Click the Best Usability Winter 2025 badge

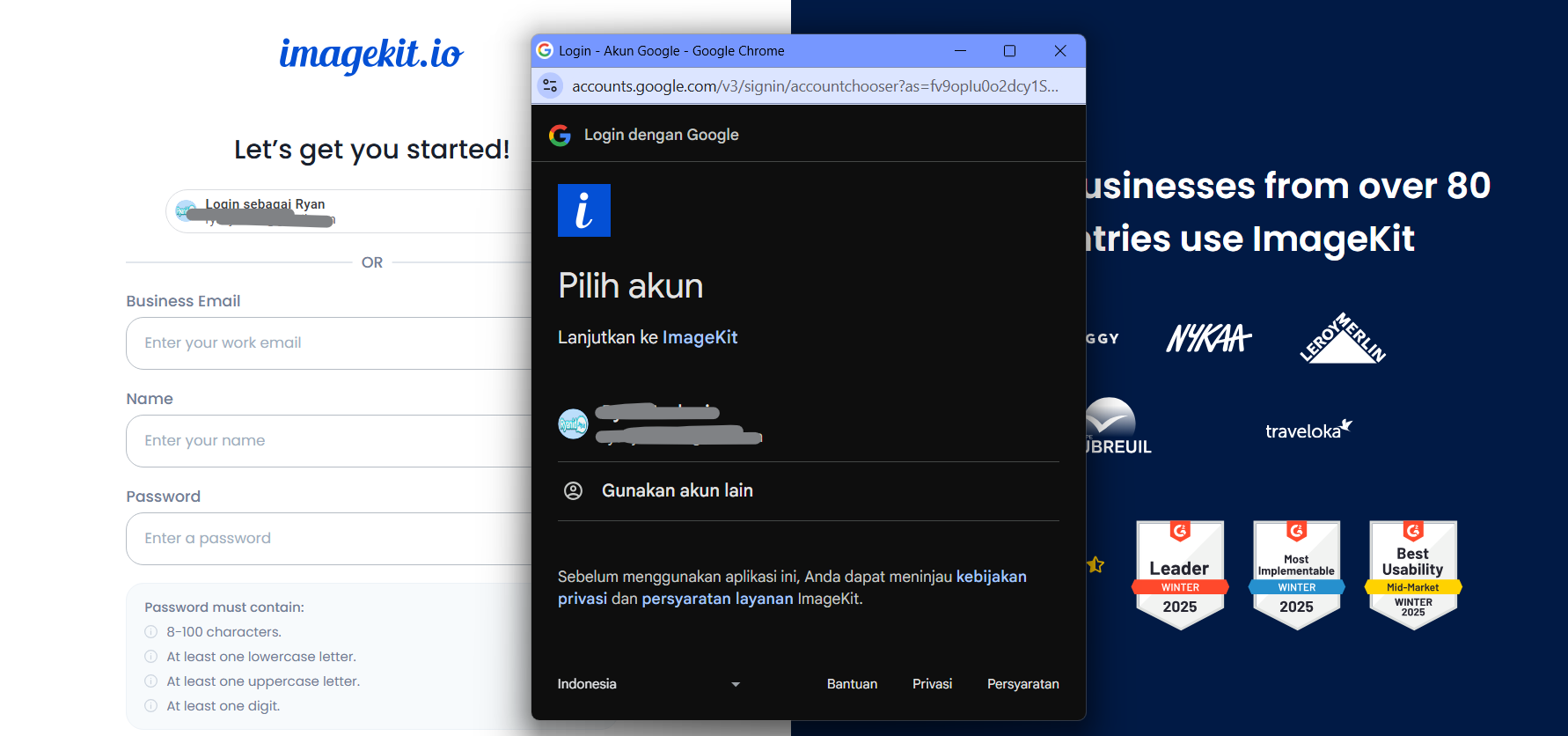[x=1413, y=575]
